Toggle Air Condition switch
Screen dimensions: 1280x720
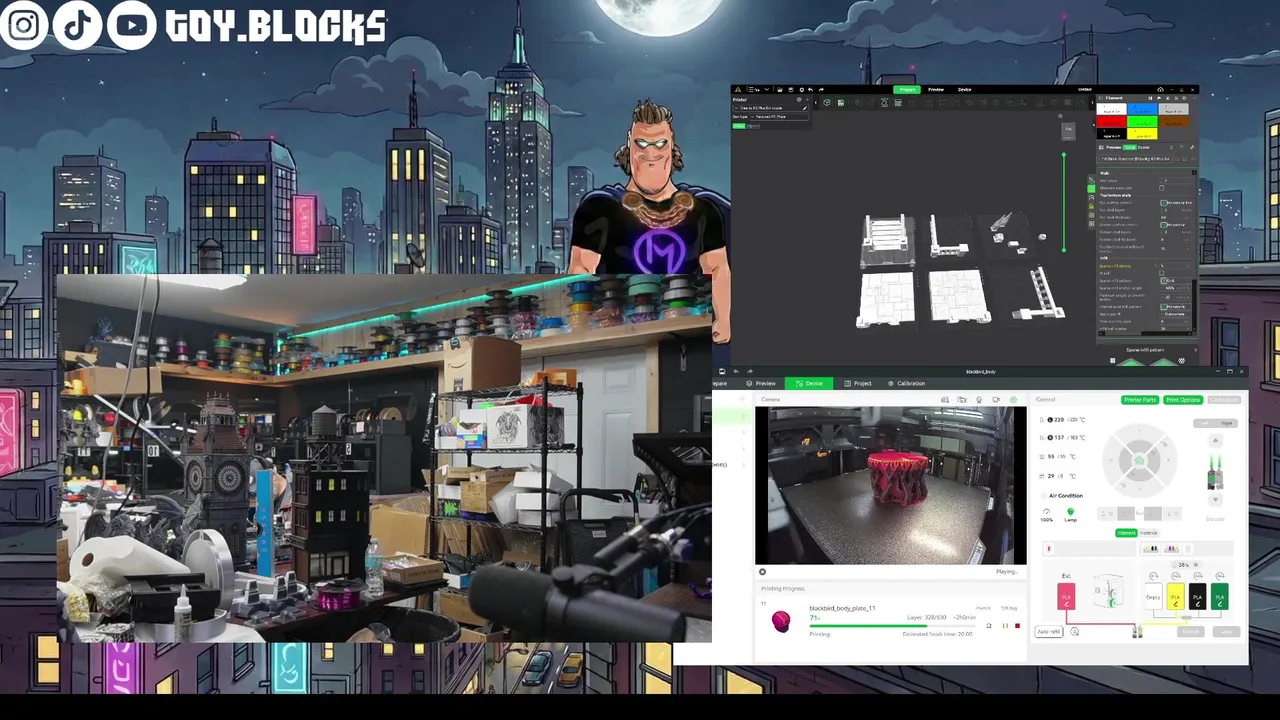point(1043,496)
